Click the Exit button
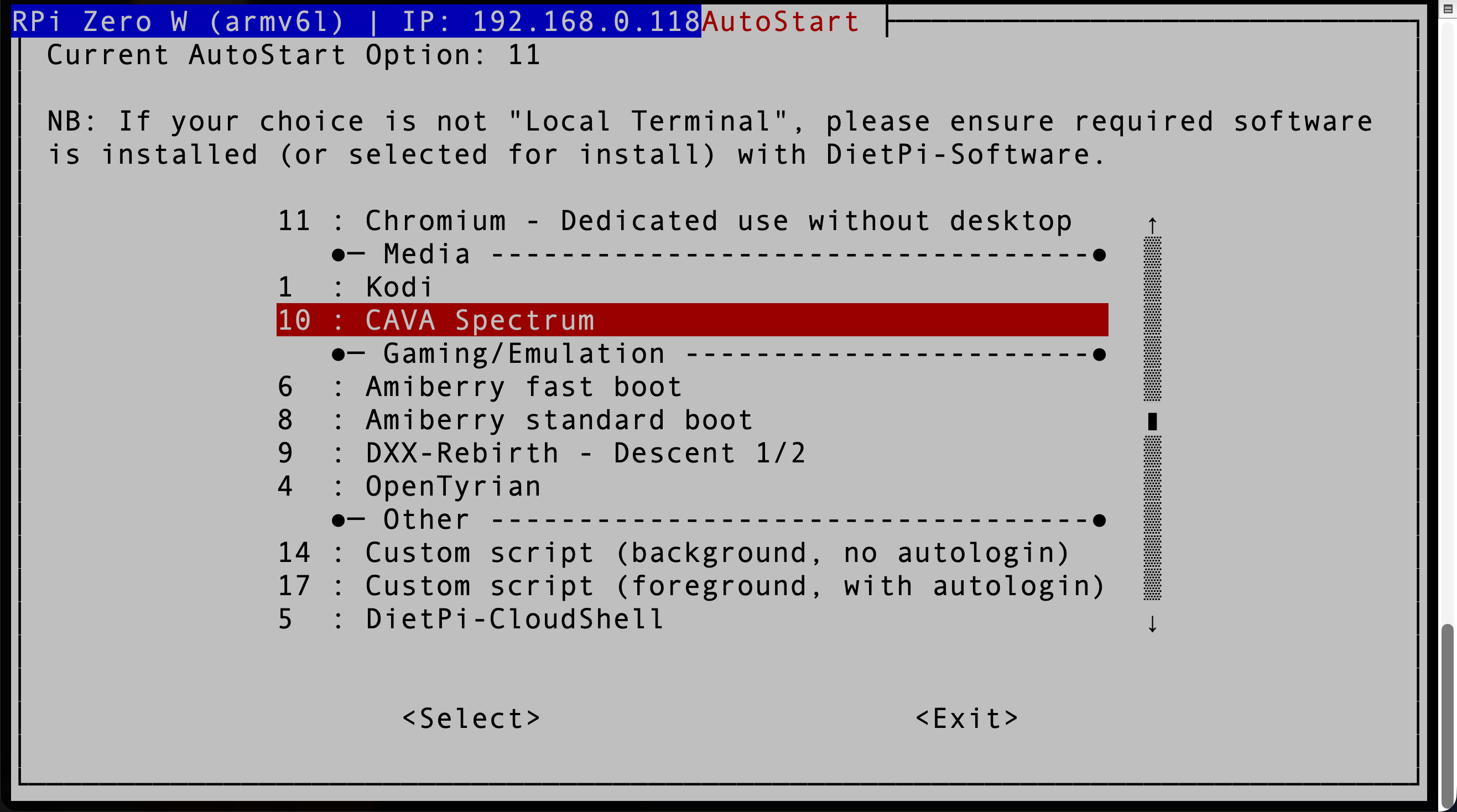 pos(966,718)
